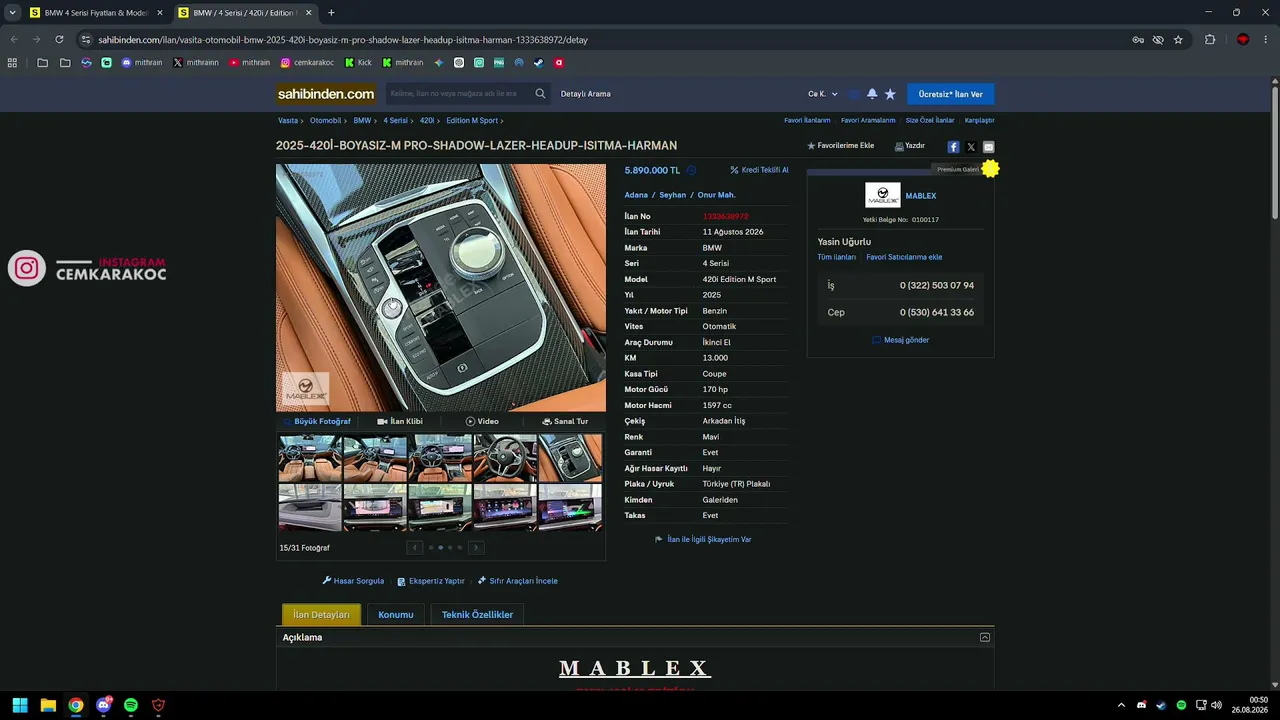Image resolution: width=1280 pixels, height=720 pixels.
Task: Click the Ücretsiz İlan Ver button
Action: 951,94
